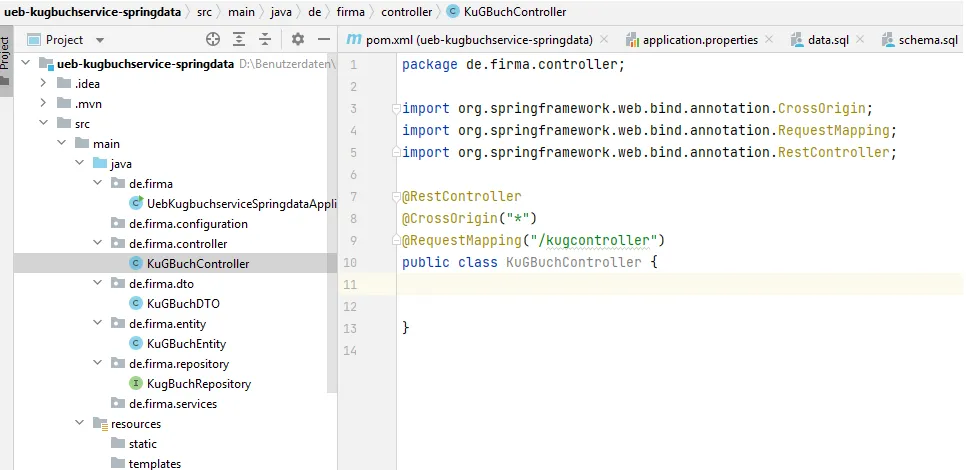Fold the import block at line 3
Screen dimensions: 966x470
pyautogui.click(x=396, y=109)
